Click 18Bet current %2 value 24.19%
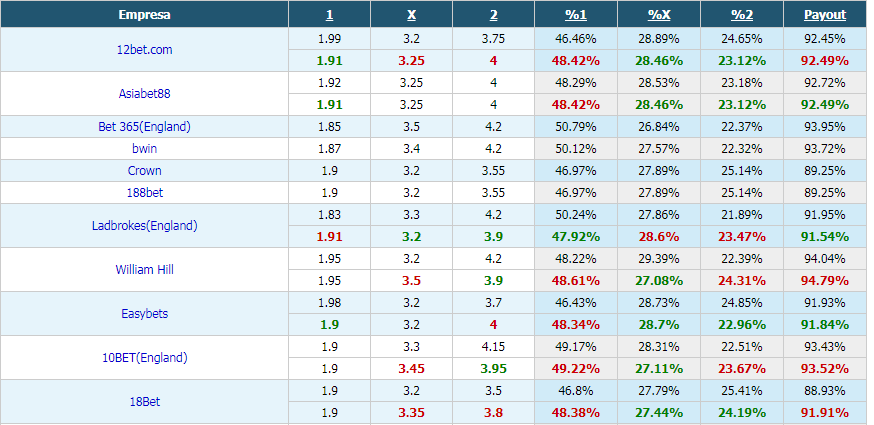The width and height of the screenshot is (874, 425). click(x=742, y=413)
